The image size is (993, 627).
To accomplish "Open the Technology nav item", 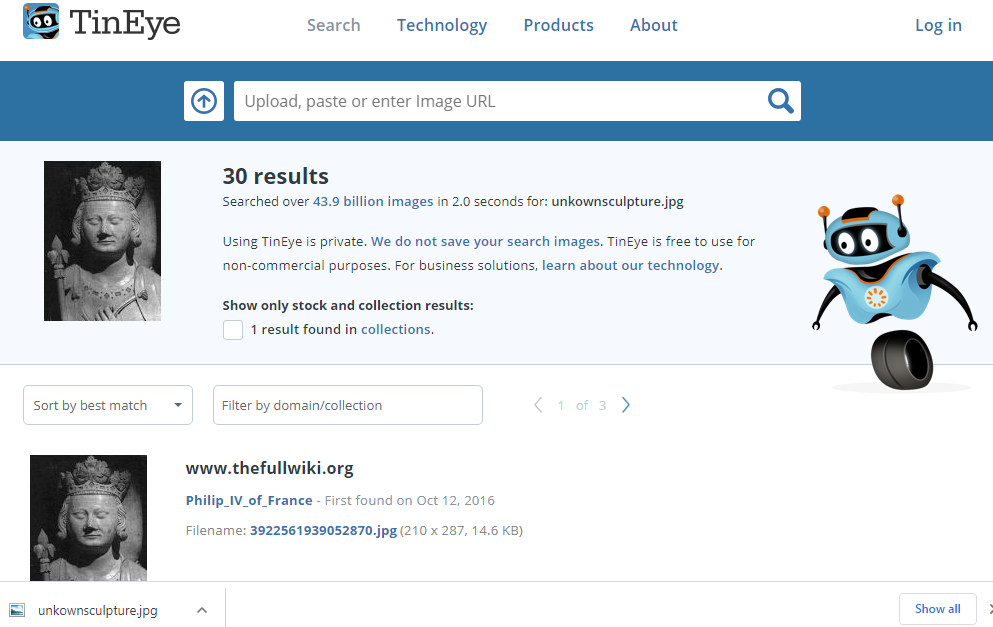I will (x=442, y=25).
